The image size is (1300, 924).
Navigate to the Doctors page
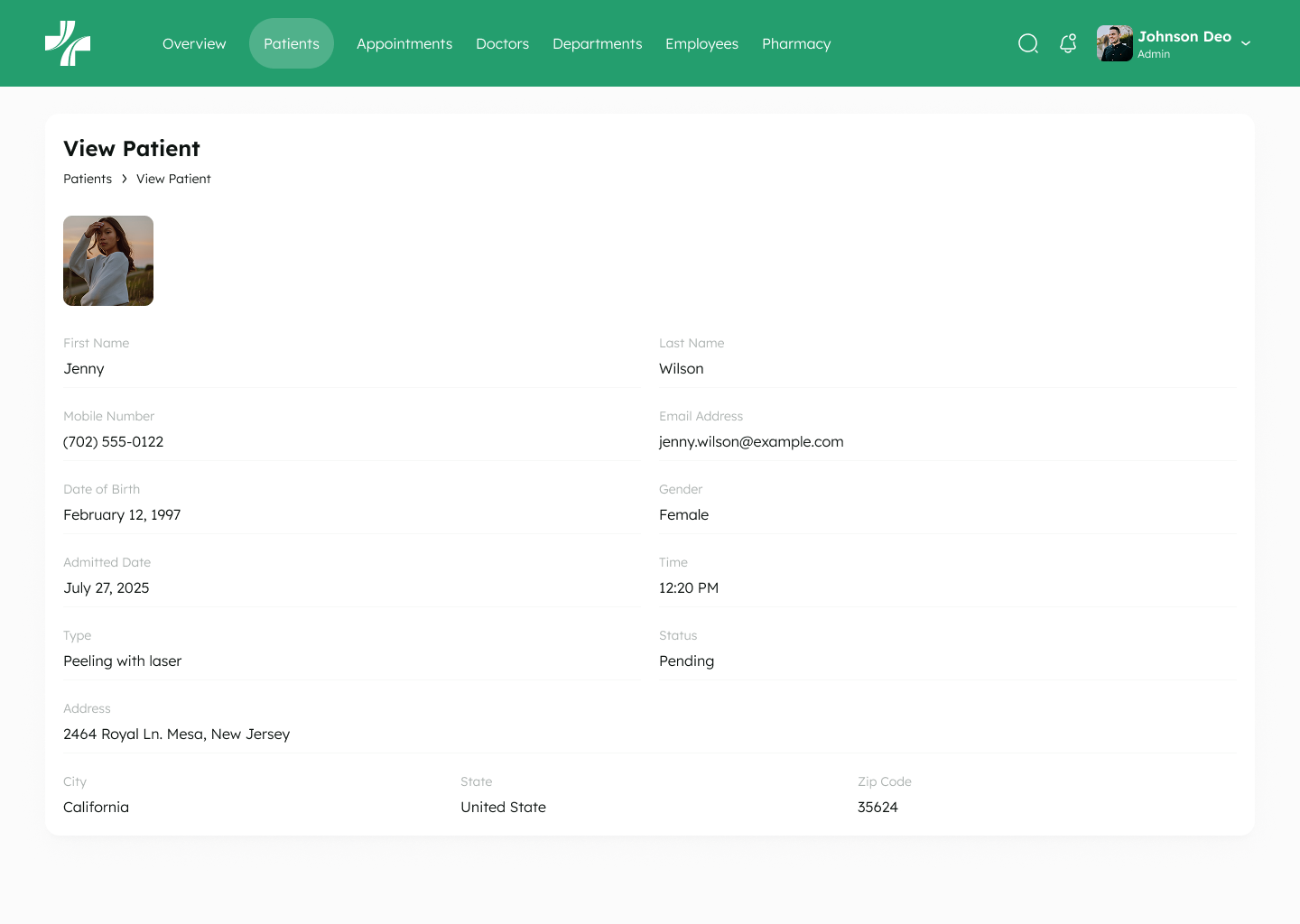click(503, 43)
